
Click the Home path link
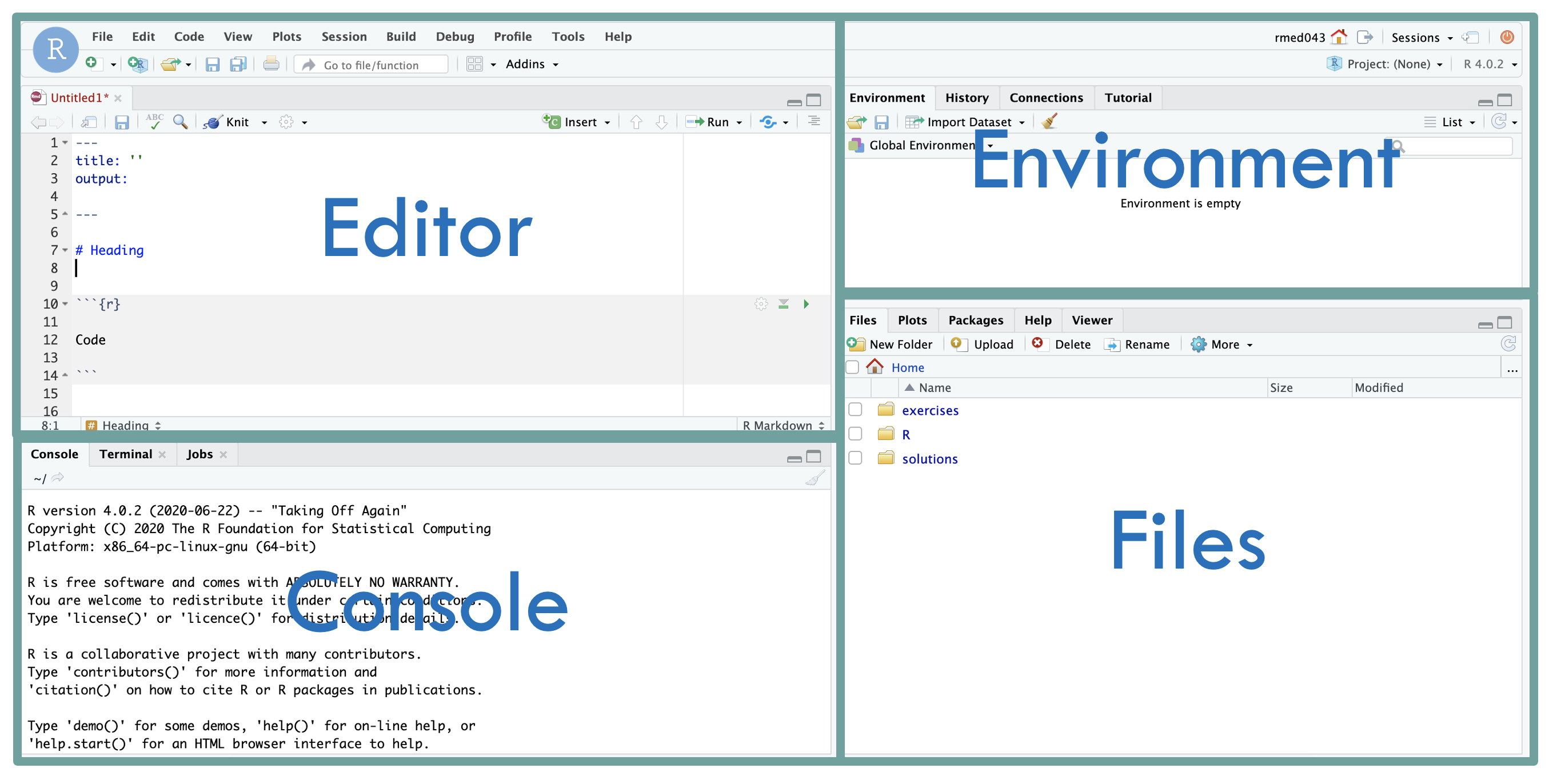[907, 367]
